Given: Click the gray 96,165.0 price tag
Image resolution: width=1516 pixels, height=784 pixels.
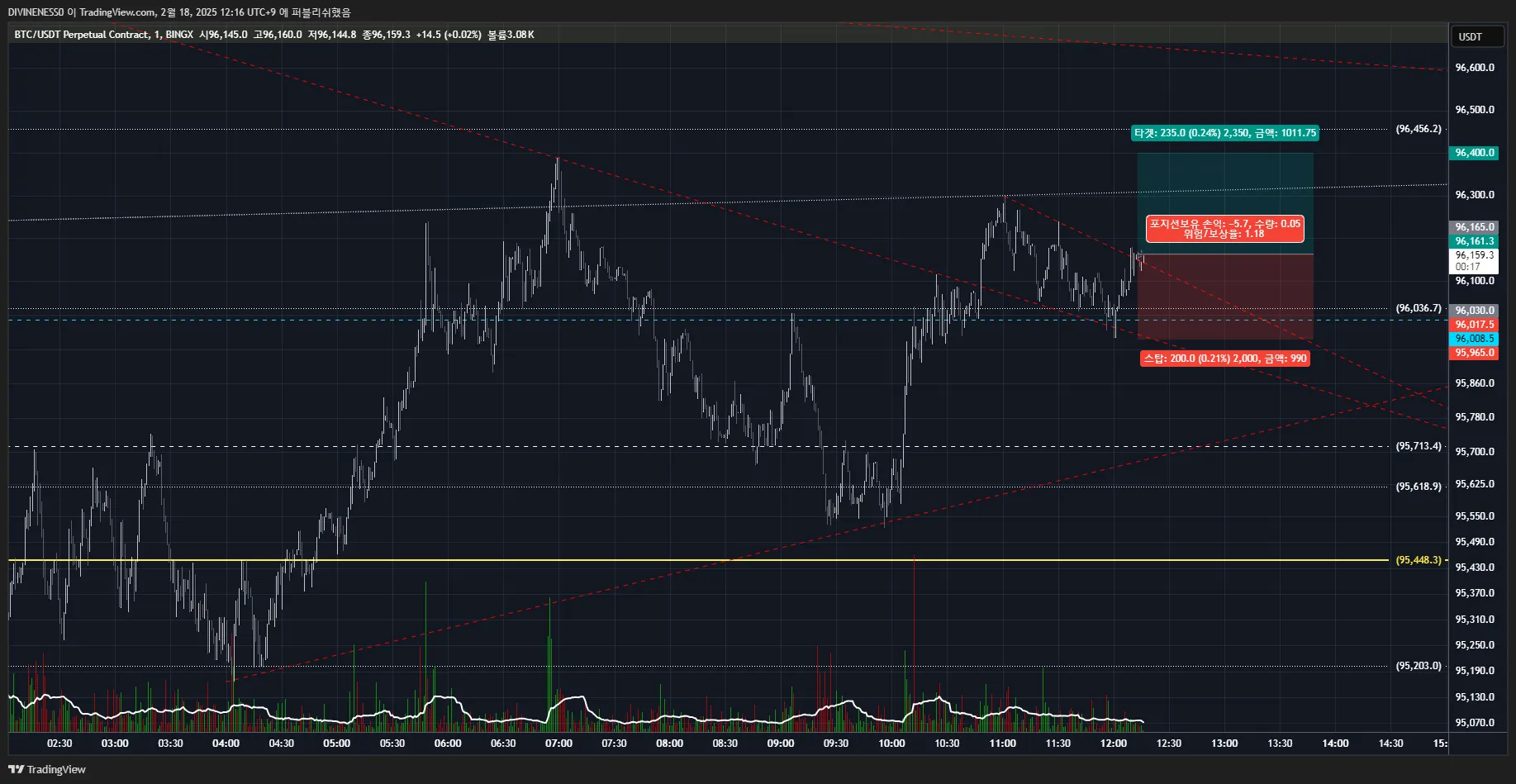Looking at the screenshot, I should click(1474, 227).
